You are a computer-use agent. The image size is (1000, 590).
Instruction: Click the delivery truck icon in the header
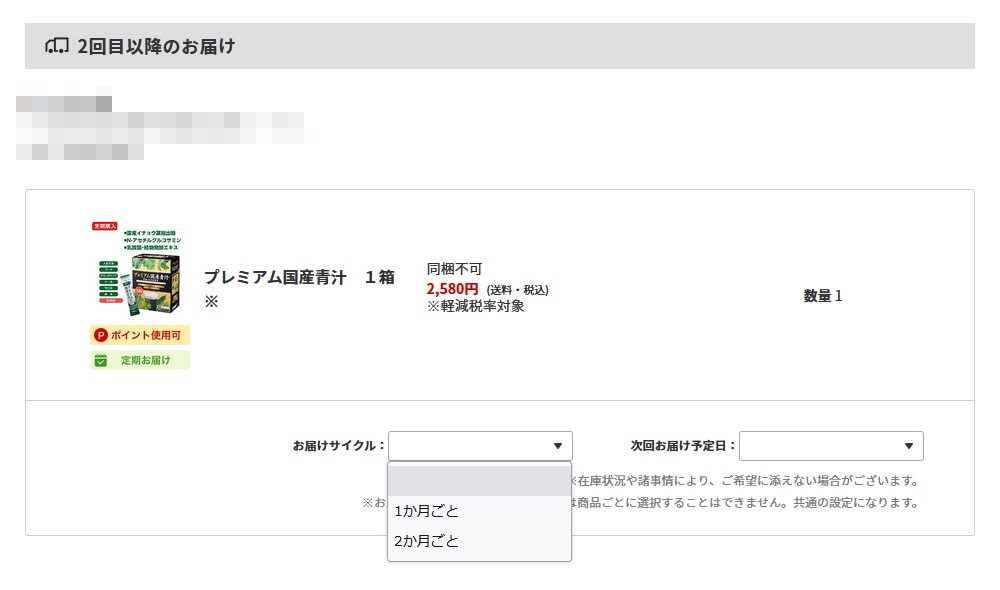point(57,46)
